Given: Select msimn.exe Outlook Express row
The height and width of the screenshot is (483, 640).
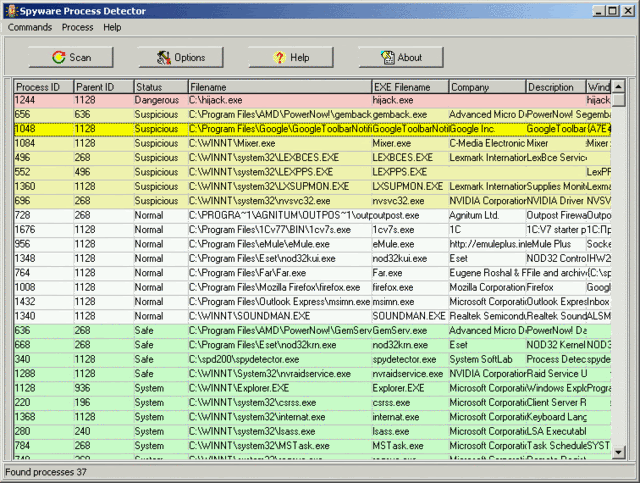Looking at the screenshot, I should tap(312, 302).
